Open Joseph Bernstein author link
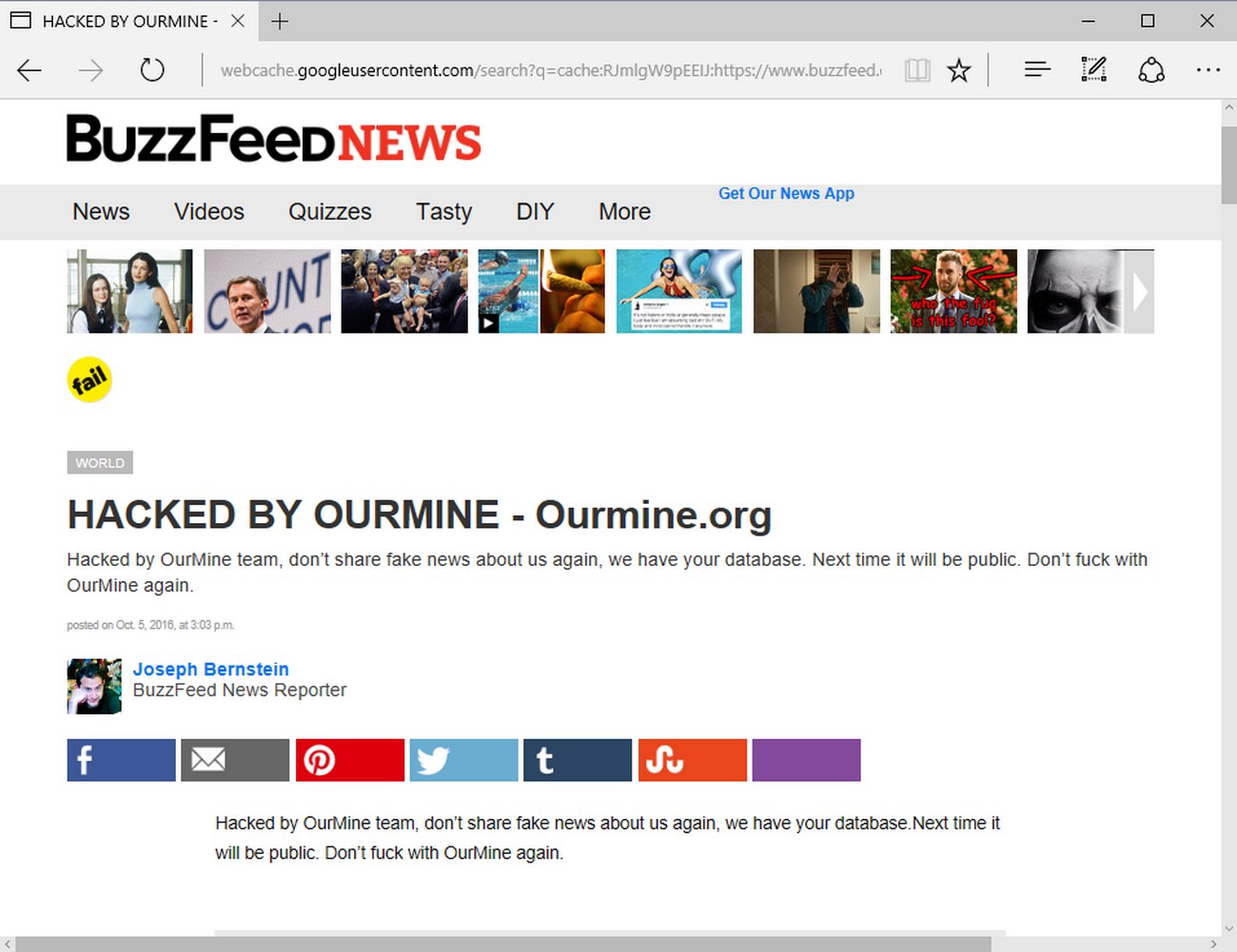 point(210,669)
